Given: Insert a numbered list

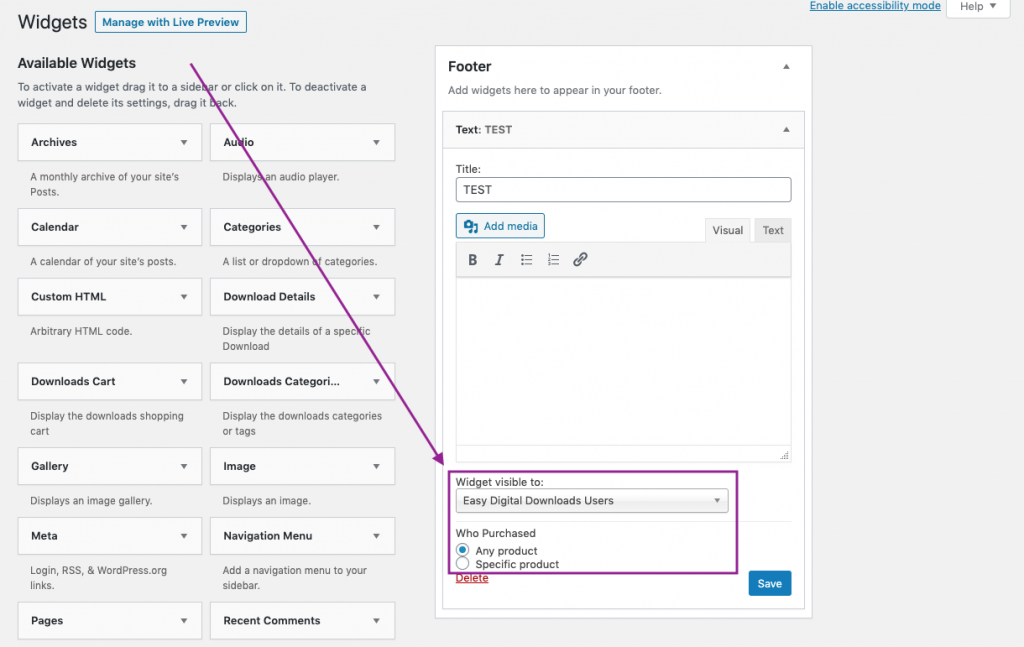Looking at the screenshot, I should (x=553, y=259).
